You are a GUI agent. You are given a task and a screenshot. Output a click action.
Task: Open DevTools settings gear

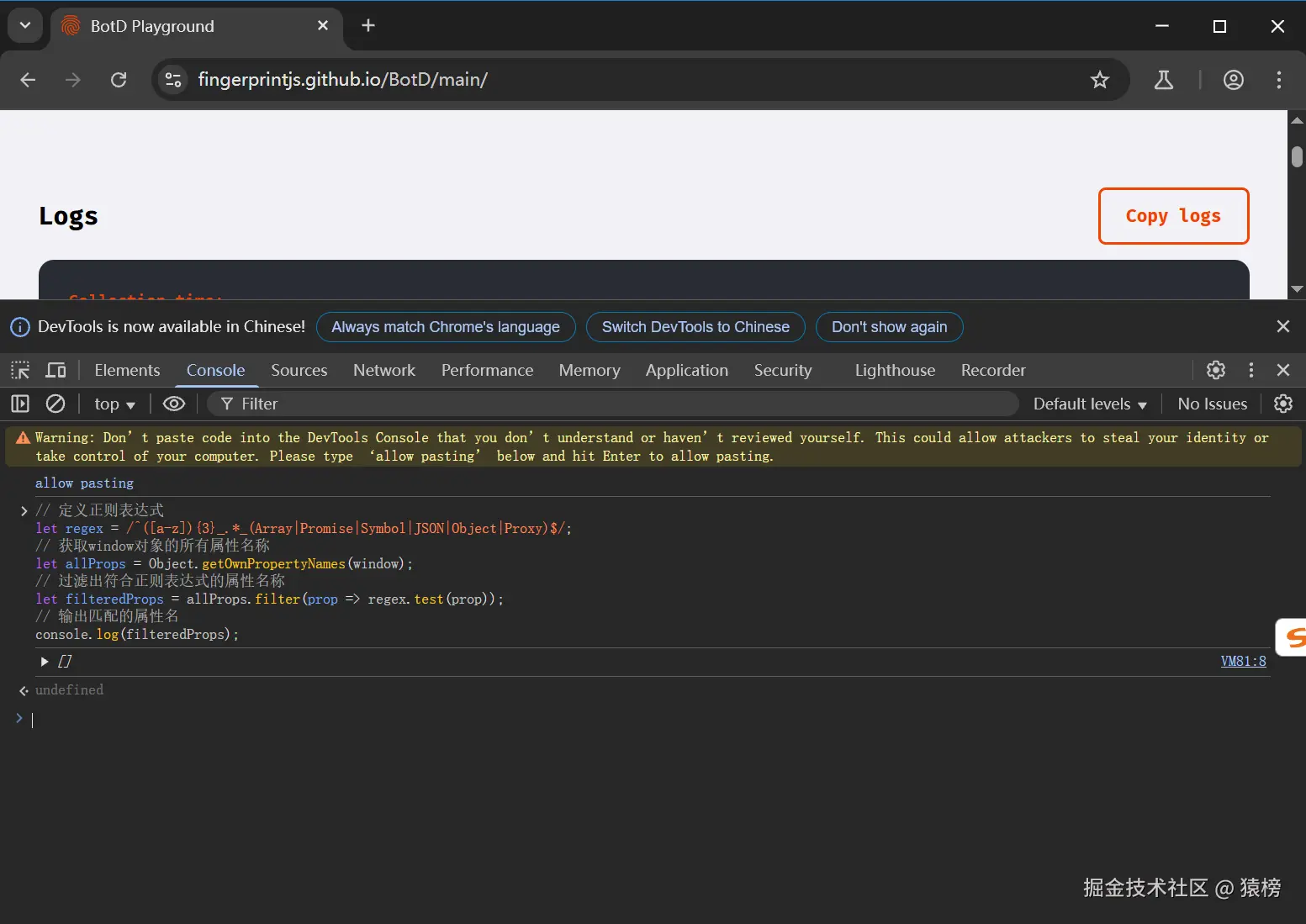coord(1216,370)
